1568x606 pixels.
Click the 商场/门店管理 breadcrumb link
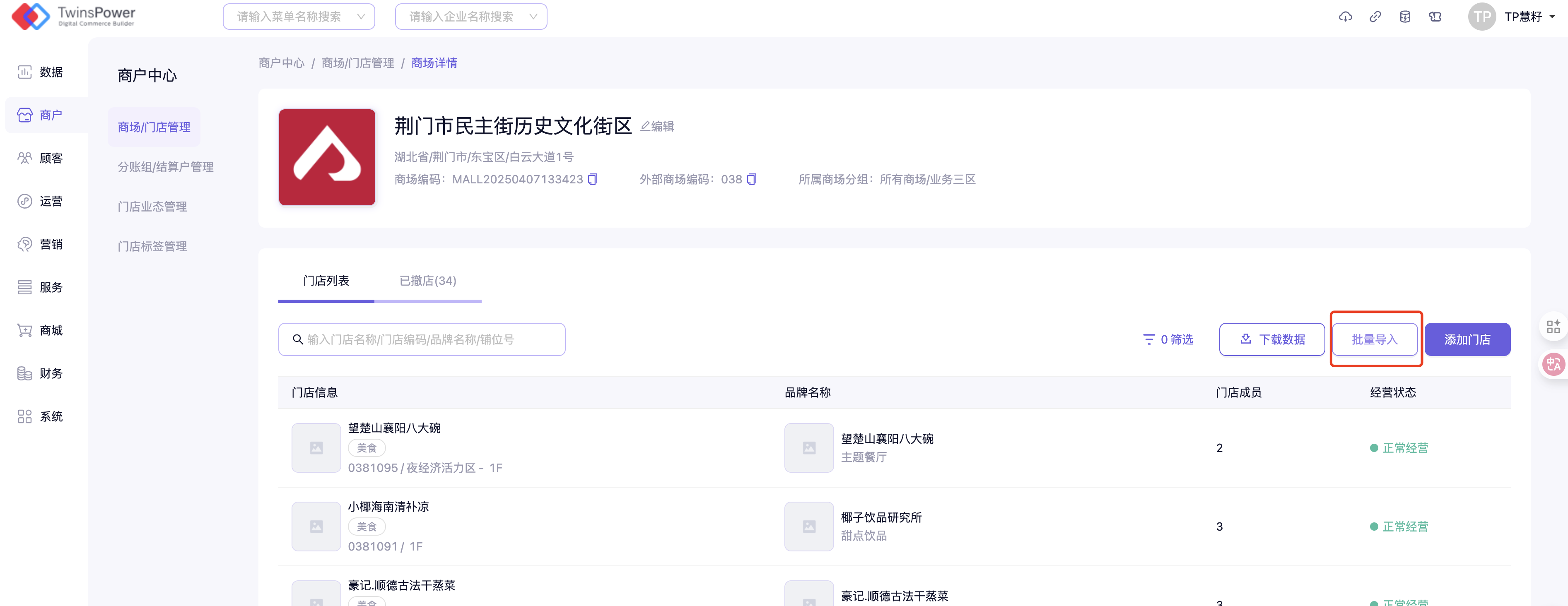click(358, 63)
